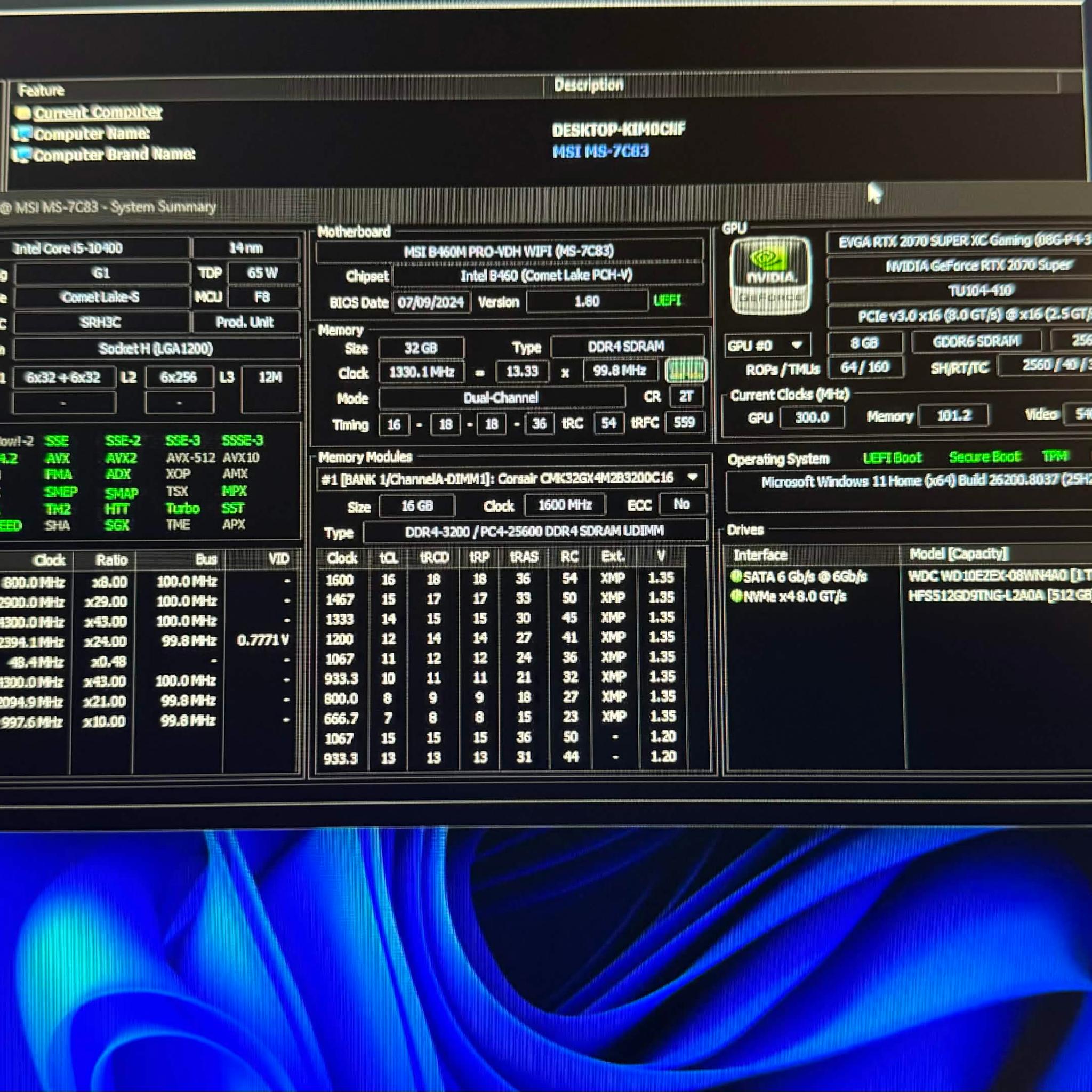Click the SATA 6 Gb/s drive status icon
Viewport: 1092px width, 1092px height.
point(735,576)
